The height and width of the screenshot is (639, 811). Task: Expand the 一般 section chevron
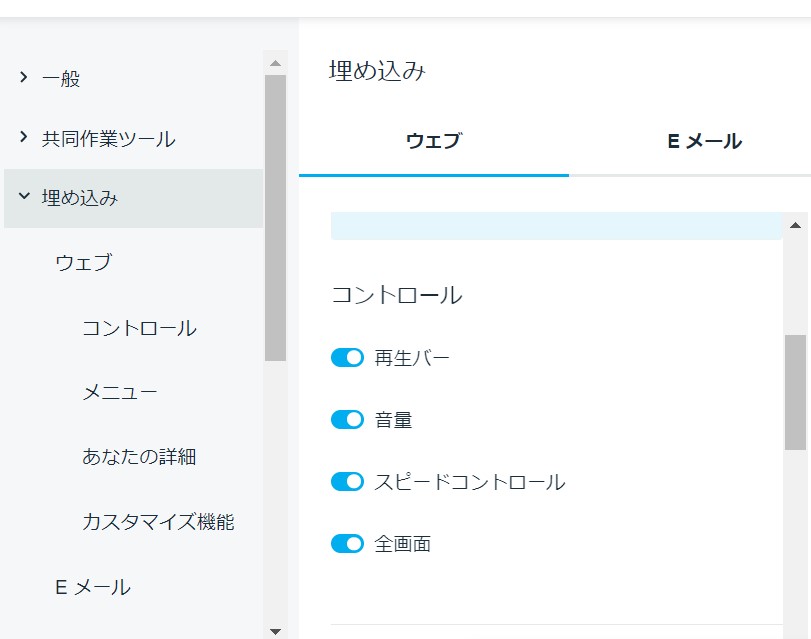click(x=23, y=78)
